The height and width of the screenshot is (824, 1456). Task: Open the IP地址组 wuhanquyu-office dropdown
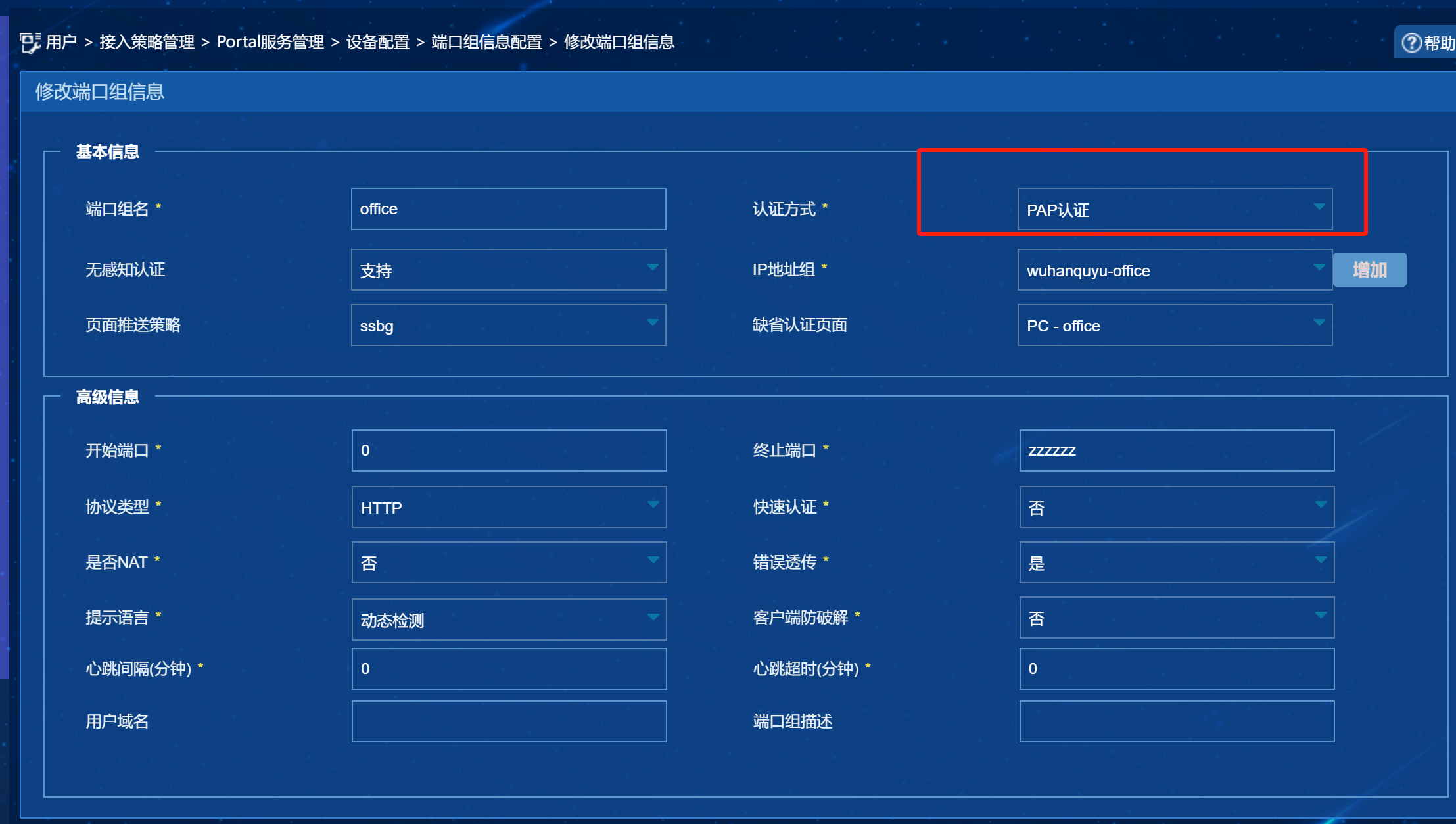pyautogui.click(x=1175, y=270)
